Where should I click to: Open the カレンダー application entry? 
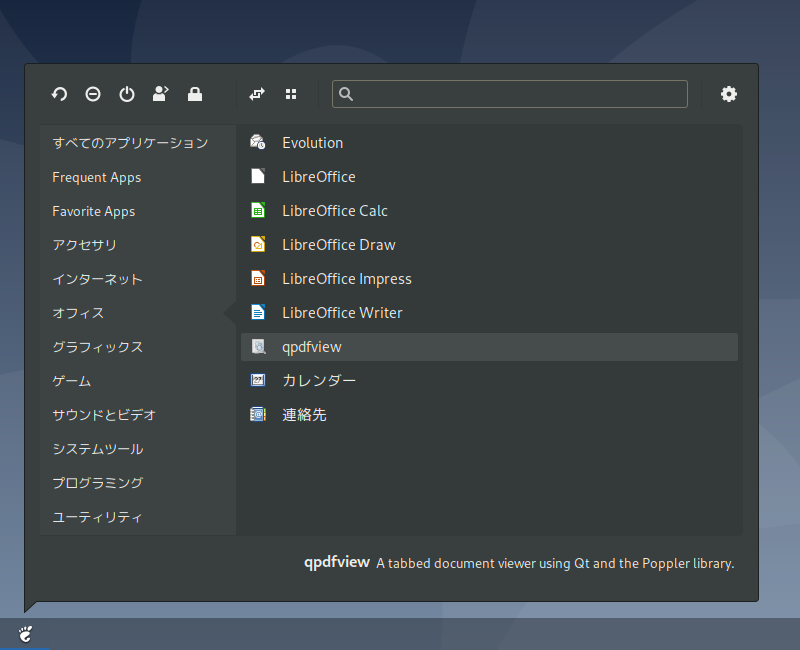point(489,380)
